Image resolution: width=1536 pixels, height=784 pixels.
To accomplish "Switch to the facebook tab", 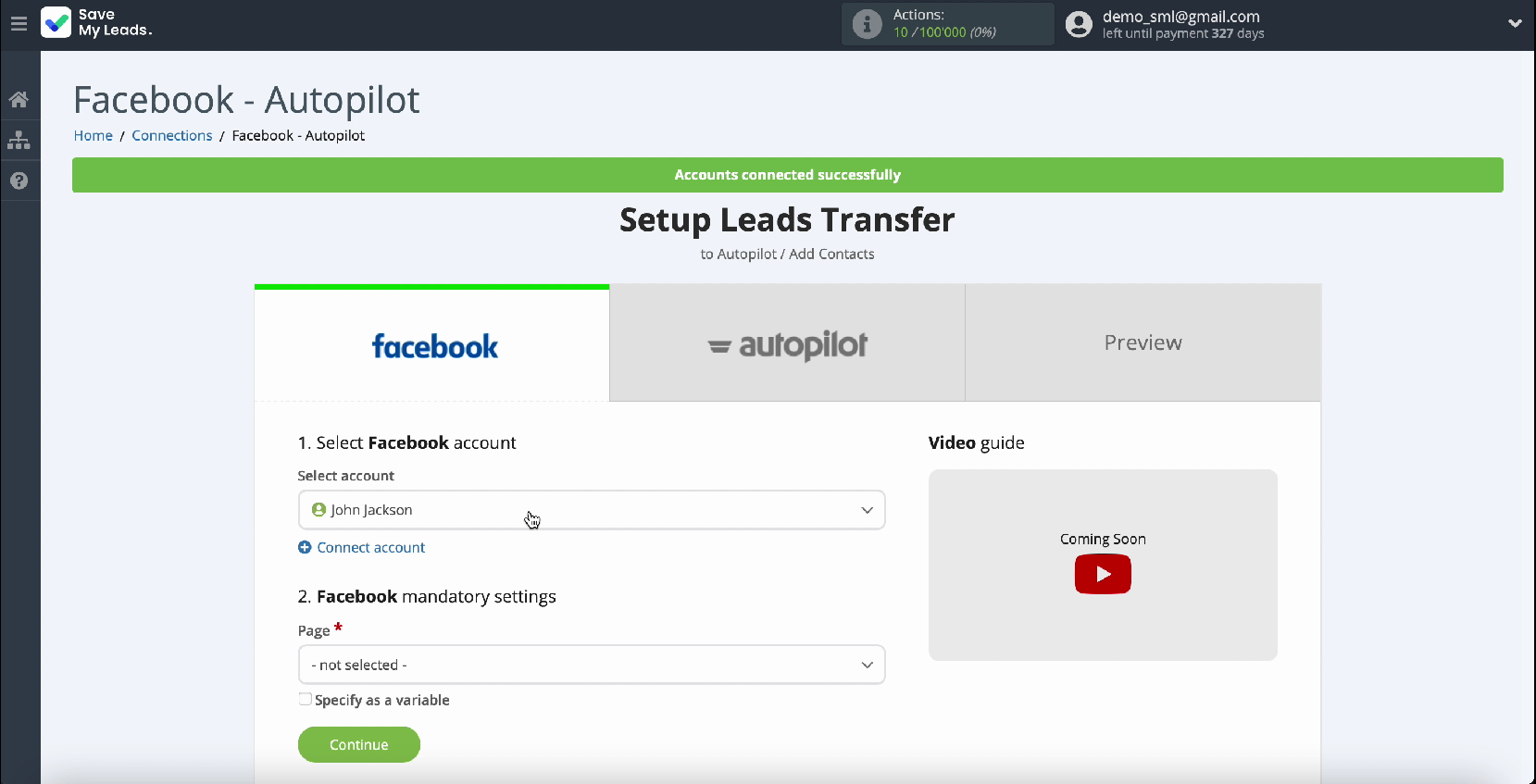I will pyautogui.click(x=431, y=344).
